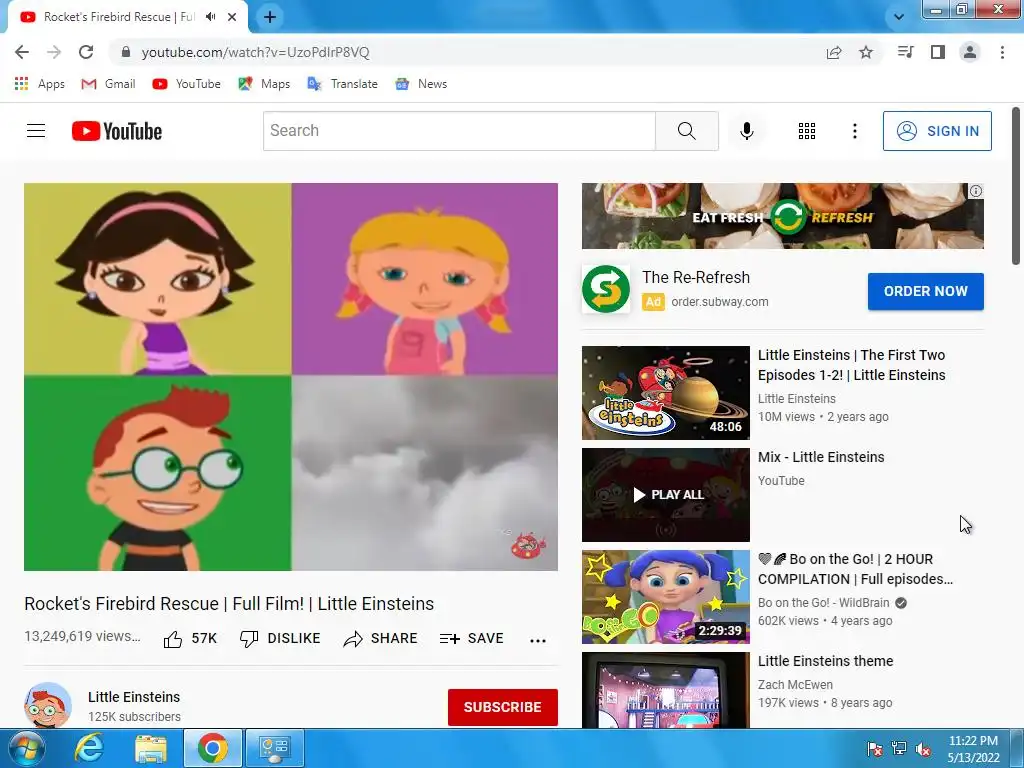Switch to Chrome on the taskbar
Screen dimensions: 1024x768
(212, 748)
